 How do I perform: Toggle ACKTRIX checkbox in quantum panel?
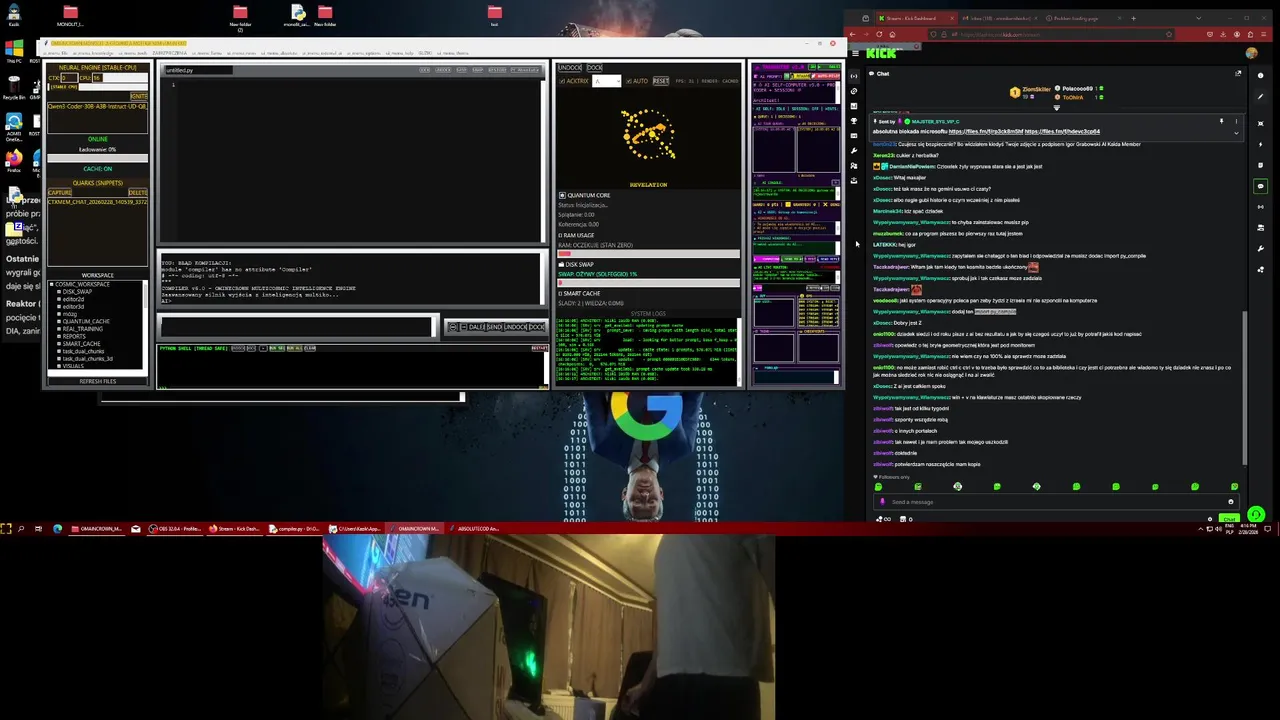pyautogui.click(x=562, y=81)
